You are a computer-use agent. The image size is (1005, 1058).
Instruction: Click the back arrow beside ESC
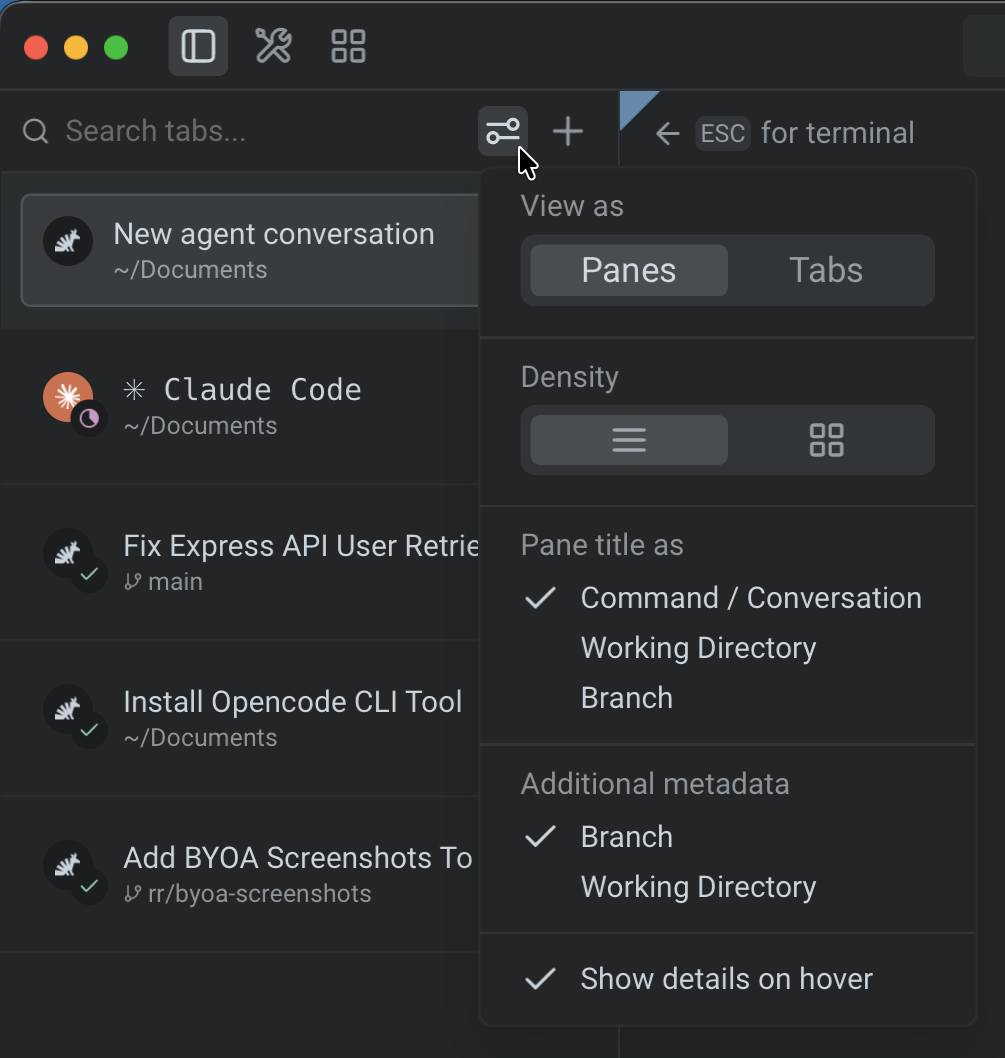[x=667, y=132]
